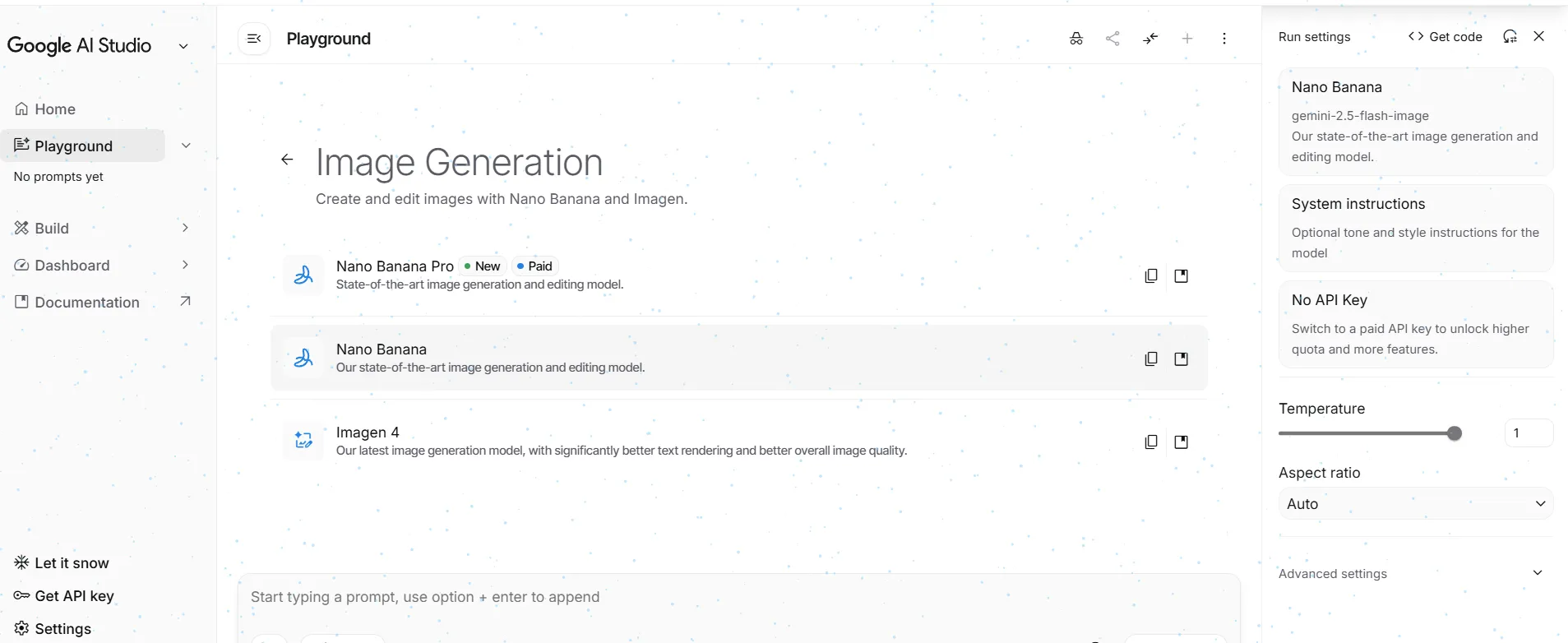Click the compare mode arrows icon
Viewport: 1568px width, 643px height.
coord(1150,39)
